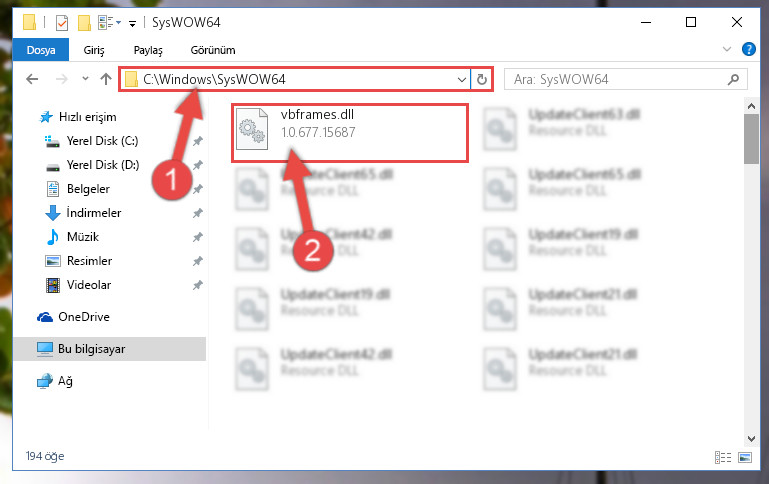Switch to the Görünüm ribbon tab
Viewport: 769px width, 484px height.
[213, 50]
